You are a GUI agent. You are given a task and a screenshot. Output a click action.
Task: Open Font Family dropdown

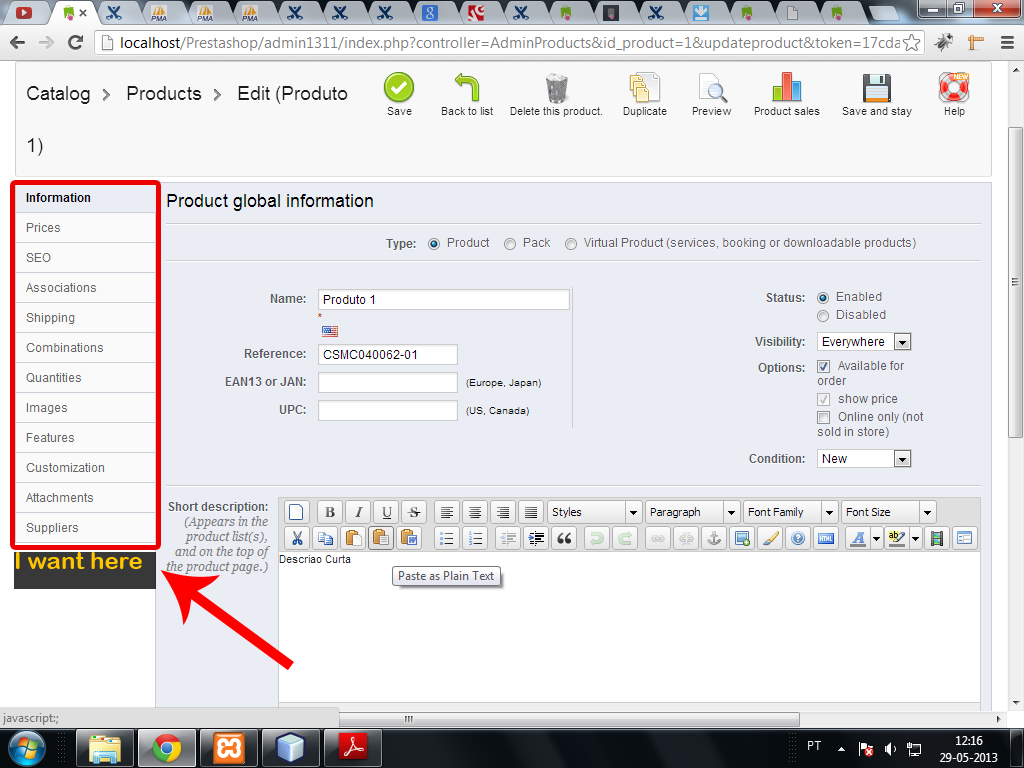coord(790,512)
